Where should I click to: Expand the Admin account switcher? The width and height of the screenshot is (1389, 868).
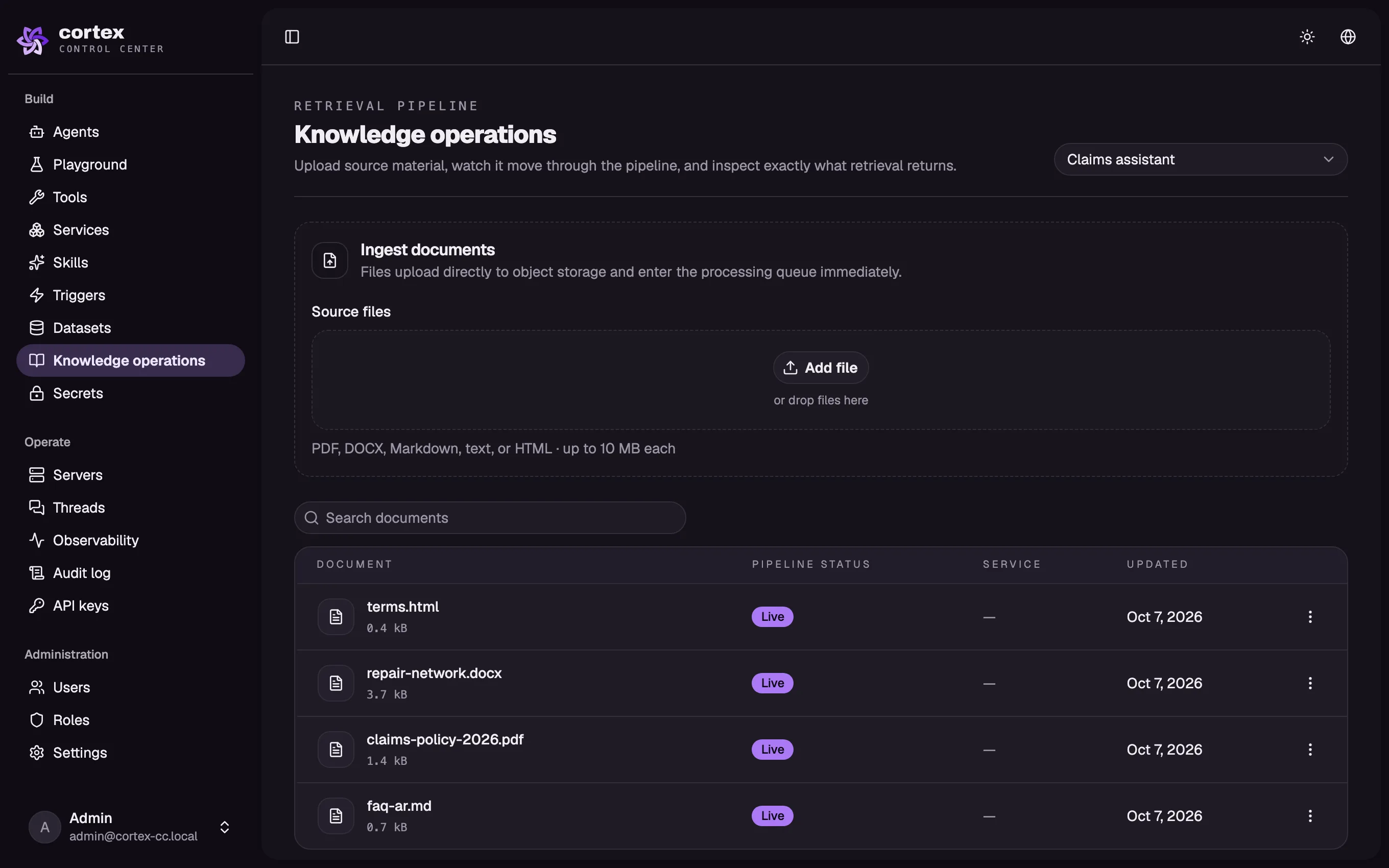tap(130, 827)
